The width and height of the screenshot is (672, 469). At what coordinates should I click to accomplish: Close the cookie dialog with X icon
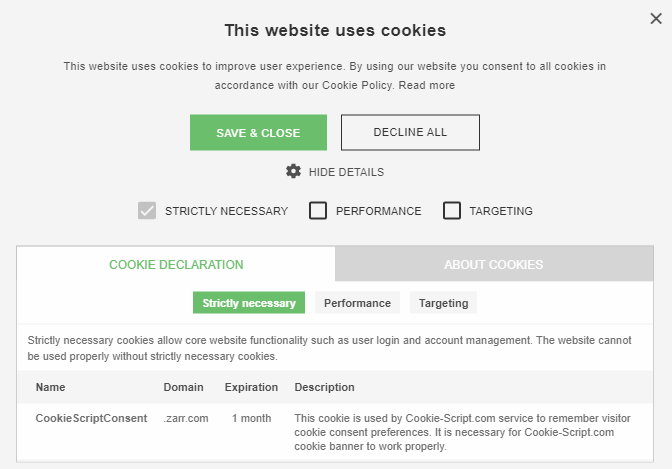point(656,18)
